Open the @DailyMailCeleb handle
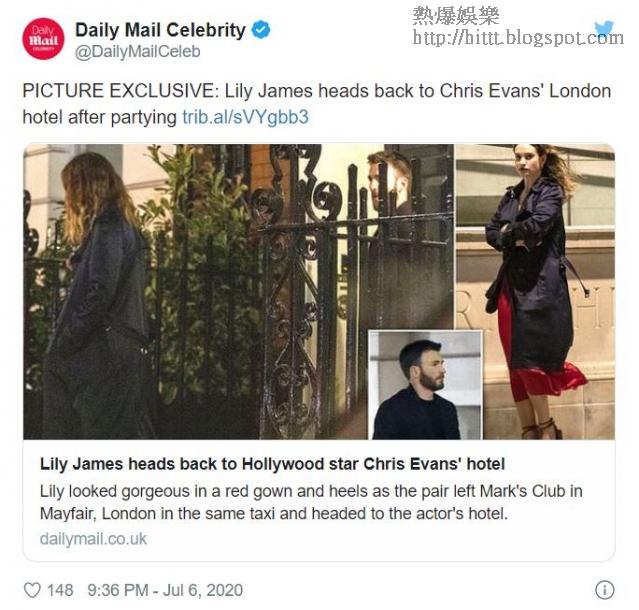639x610 pixels. coord(138,52)
